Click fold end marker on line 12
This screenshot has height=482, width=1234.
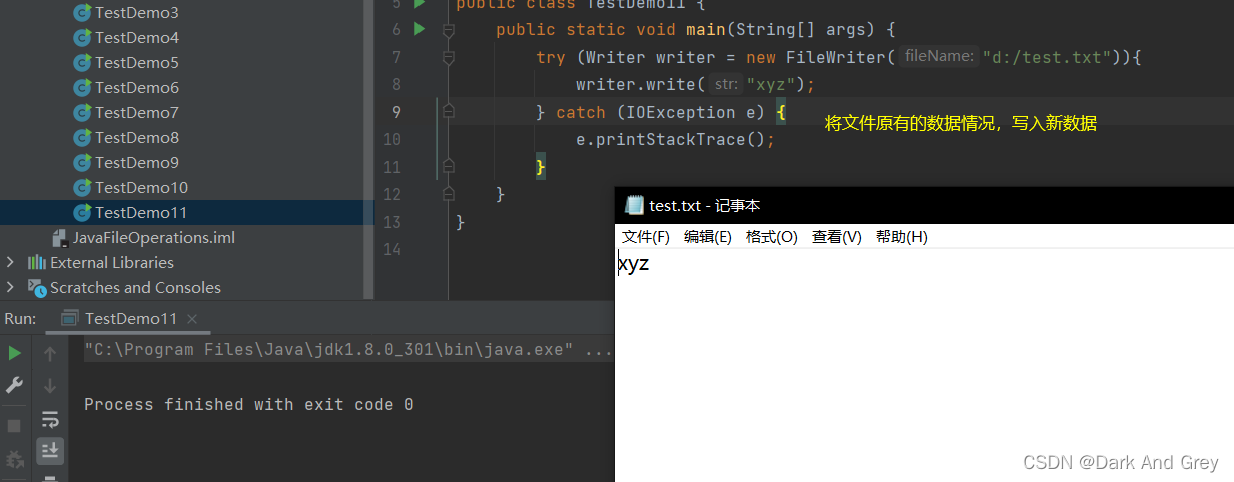pos(449,192)
